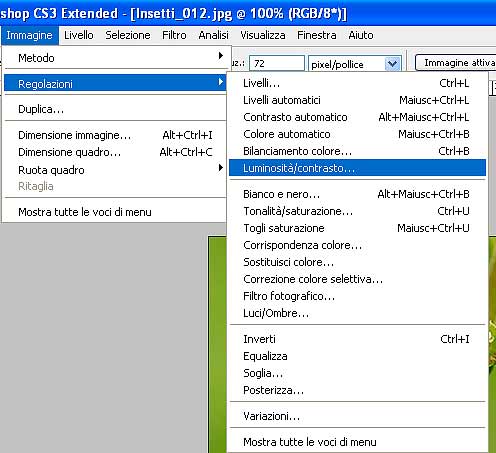
Task: Click the Immagine attiva button
Action: [455, 63]
